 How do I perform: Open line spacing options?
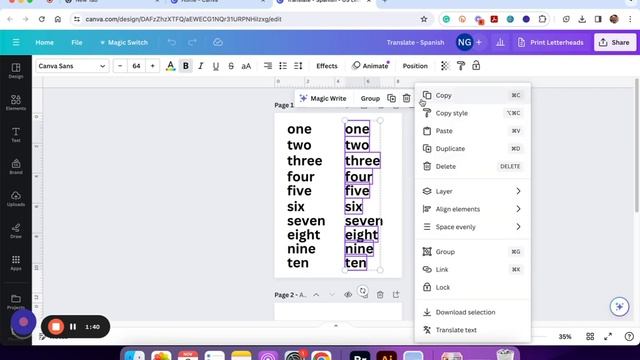[298, 66]
